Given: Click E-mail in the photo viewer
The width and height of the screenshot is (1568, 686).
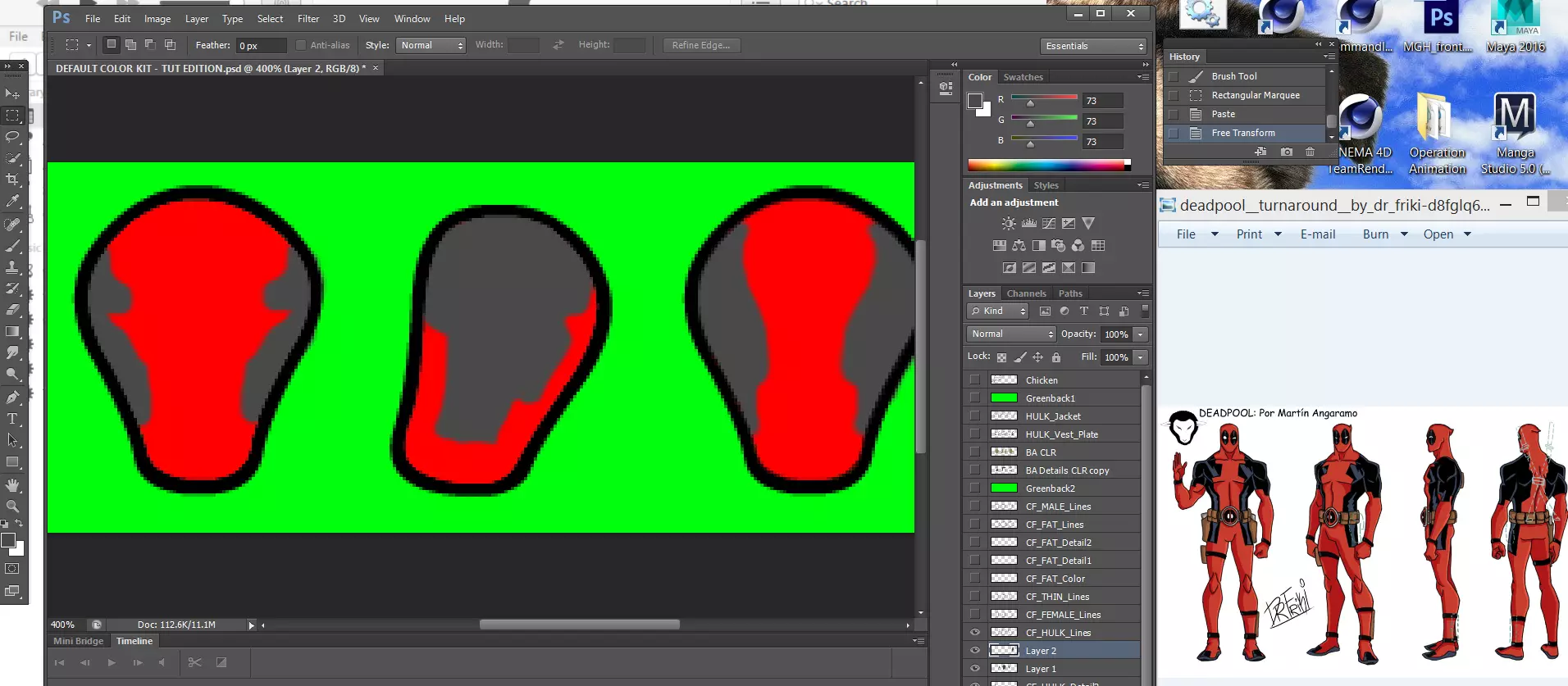Looking at the screenshot, I should point(1317,234).
